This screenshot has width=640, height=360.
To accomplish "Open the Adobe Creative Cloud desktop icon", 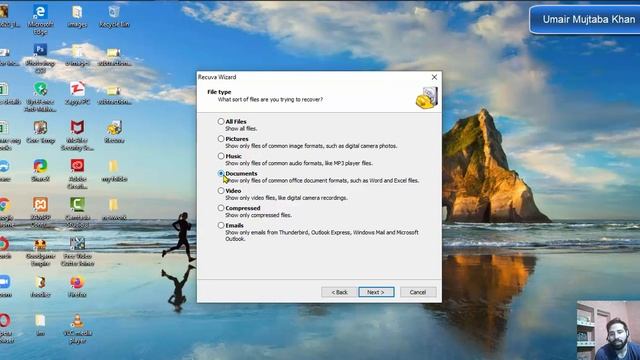I will click(77, 174).
